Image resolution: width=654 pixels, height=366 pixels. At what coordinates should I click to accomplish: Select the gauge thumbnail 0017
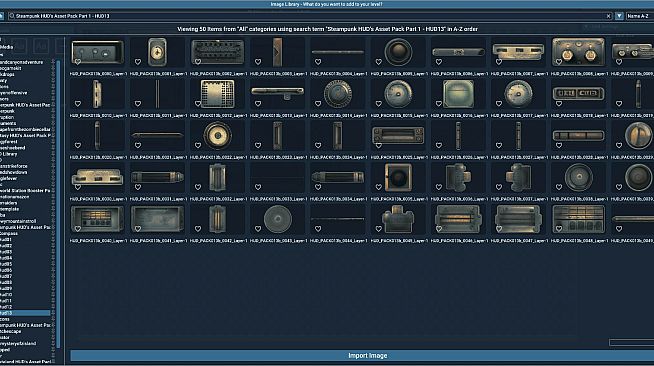coord(518,94)
